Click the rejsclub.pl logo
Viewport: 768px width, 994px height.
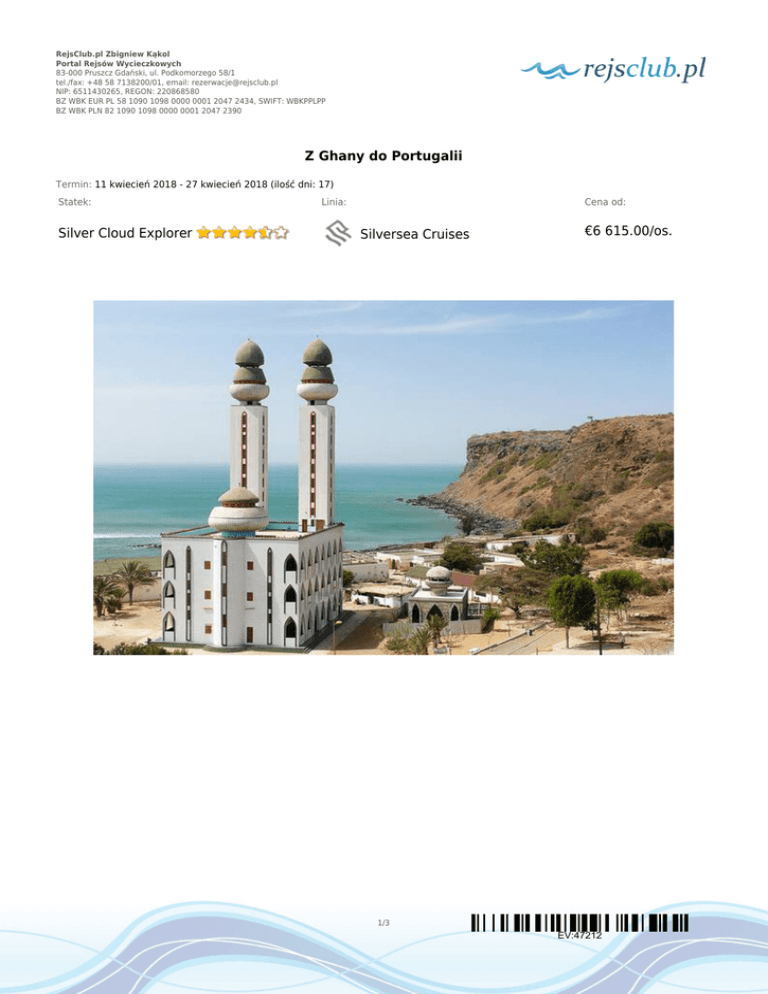pos(613,68)
